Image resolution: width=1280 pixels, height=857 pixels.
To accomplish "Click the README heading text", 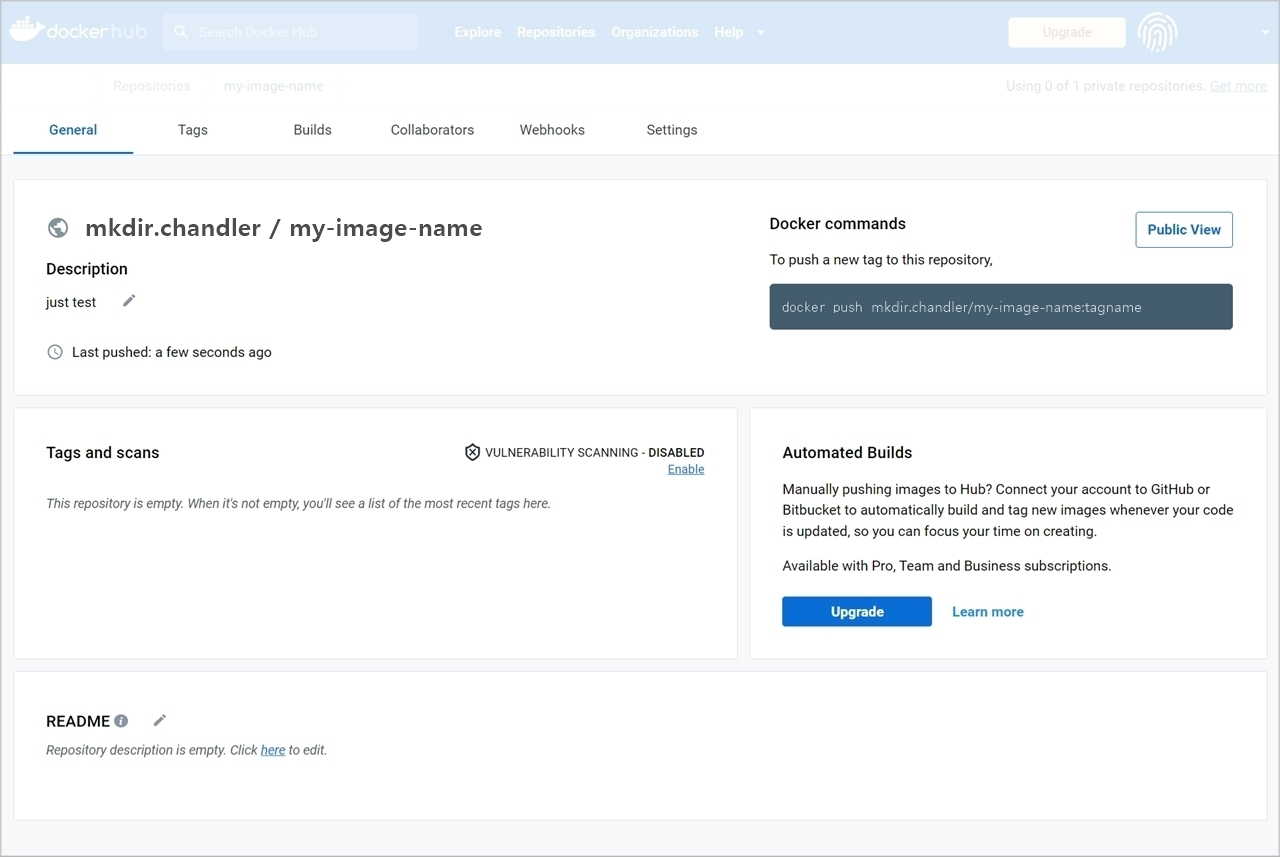I will [78, 721].
